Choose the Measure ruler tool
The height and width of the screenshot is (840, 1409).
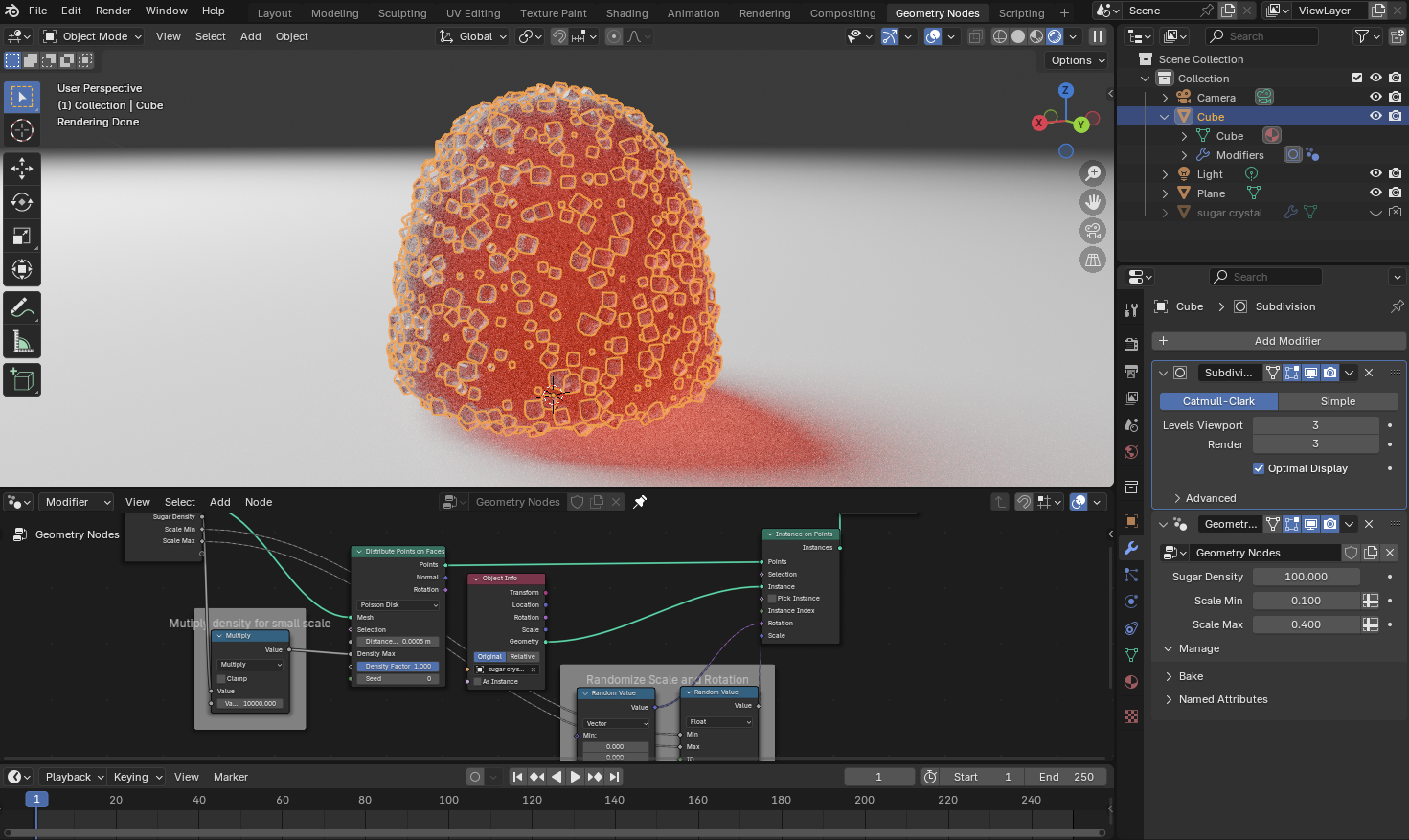click(x=22, y=342)
